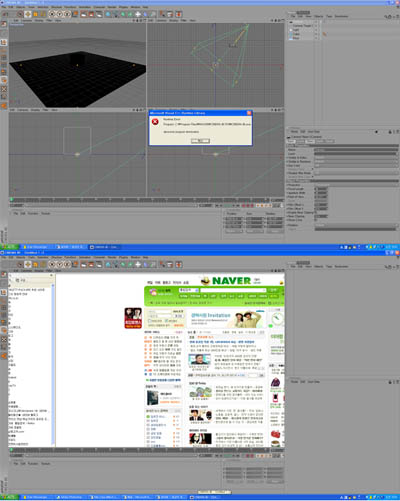Select the Move tool in top toolbar
This screenshot has height=501, width=400.
28,14
